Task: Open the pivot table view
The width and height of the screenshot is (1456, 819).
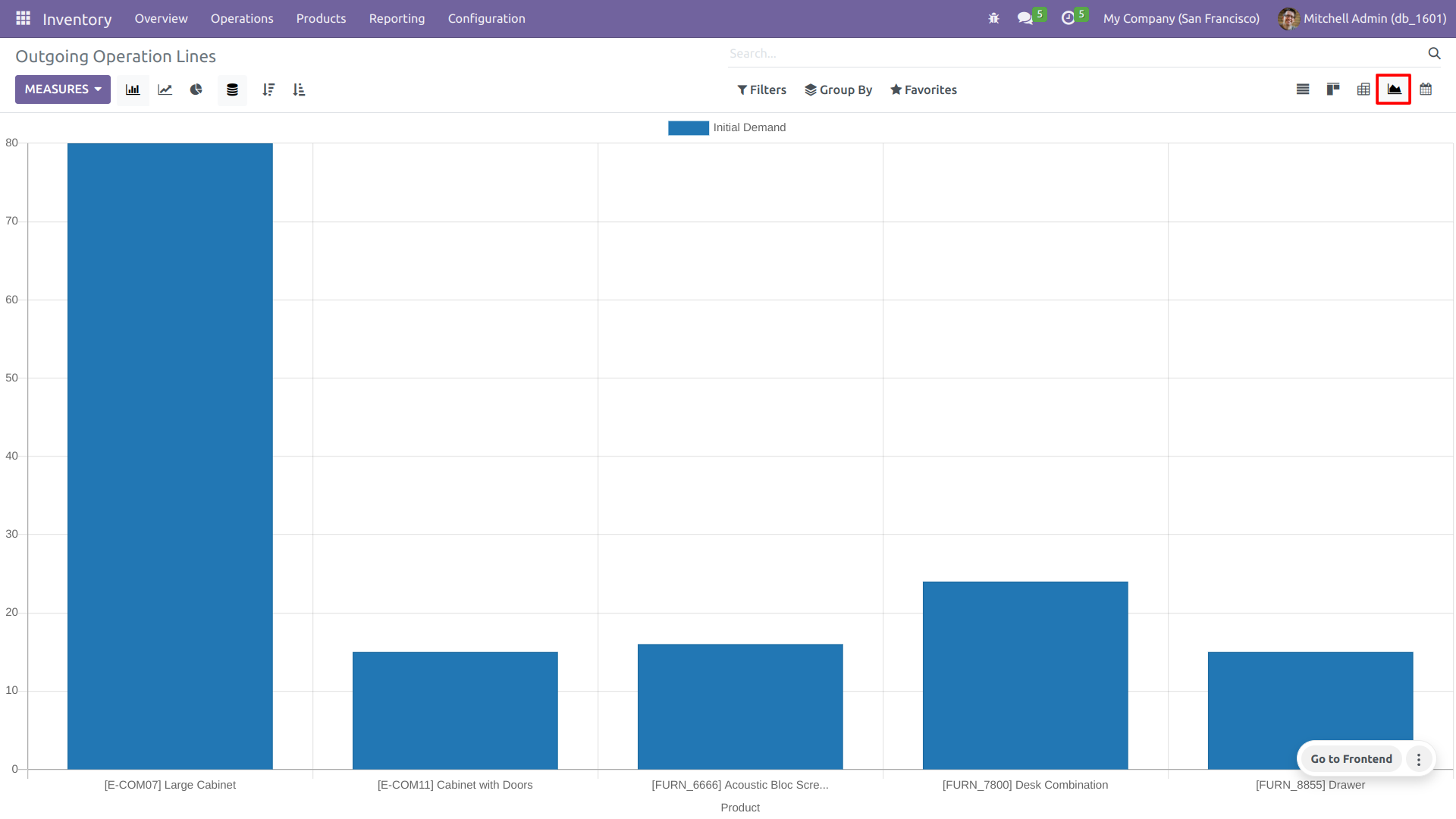Action: click(1363, 89)
